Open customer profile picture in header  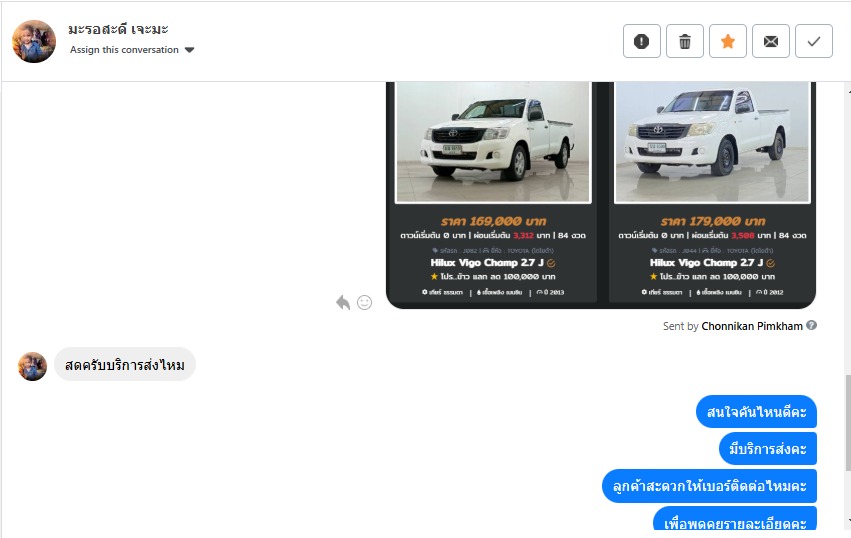[x=34, y=41]
